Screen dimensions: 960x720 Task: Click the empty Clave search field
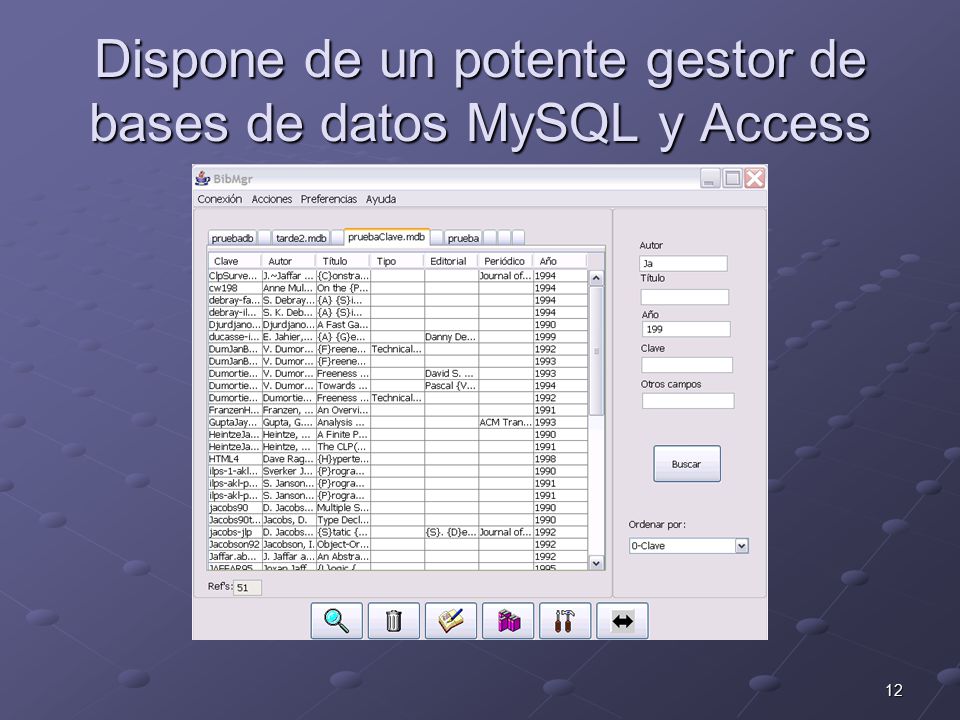[x=687, y=365]
